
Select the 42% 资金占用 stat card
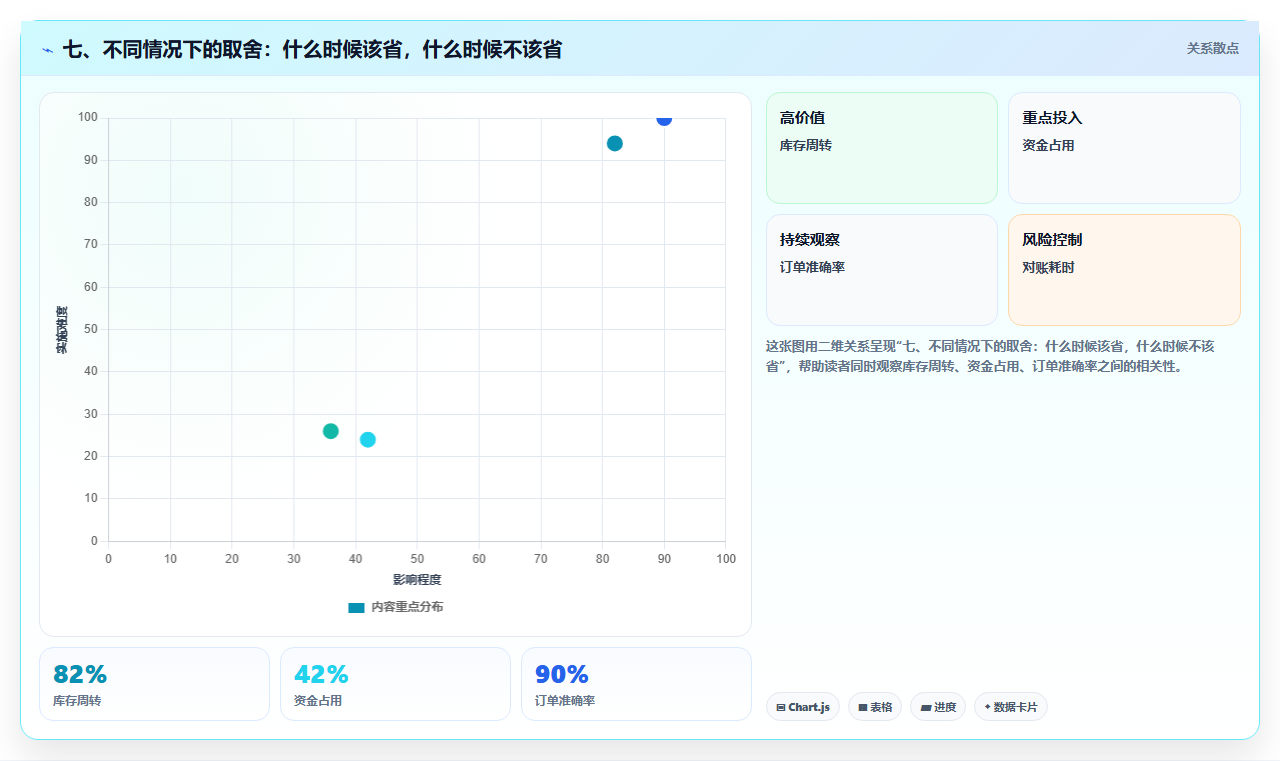pos(395,684)
